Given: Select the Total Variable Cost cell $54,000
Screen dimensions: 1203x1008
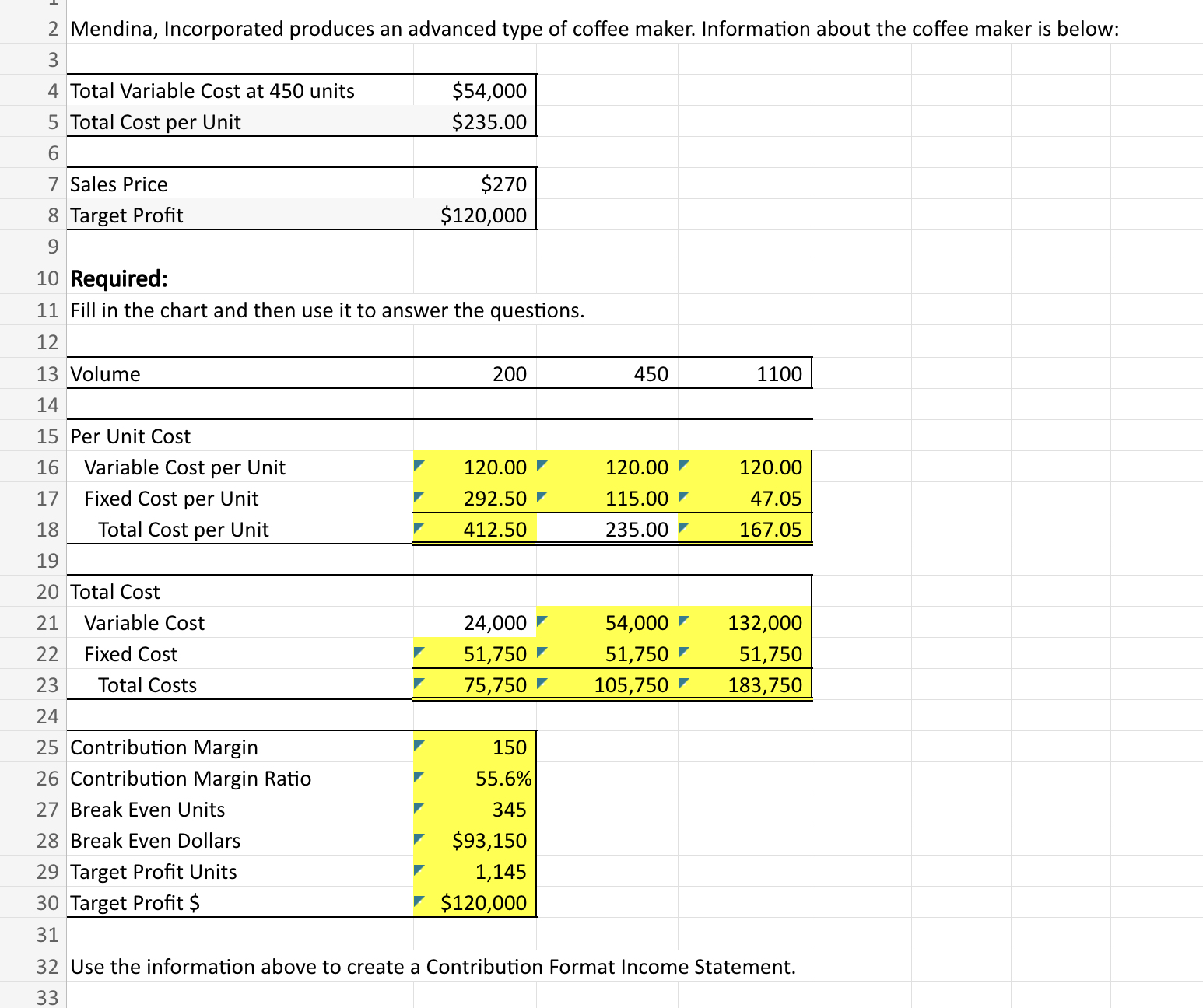Looking at the screenshot, I should 473,90.
